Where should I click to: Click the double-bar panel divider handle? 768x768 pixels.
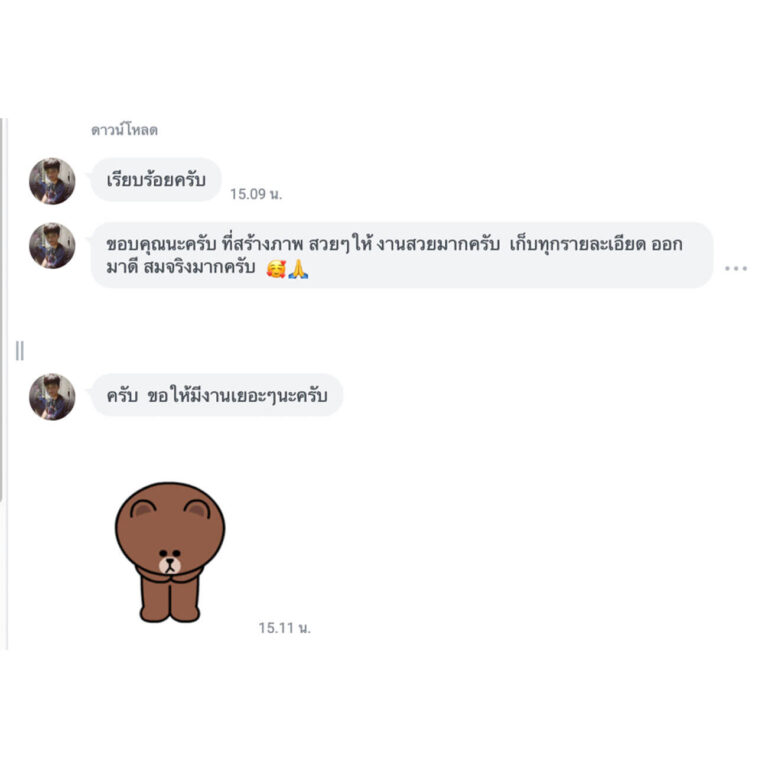20,351
